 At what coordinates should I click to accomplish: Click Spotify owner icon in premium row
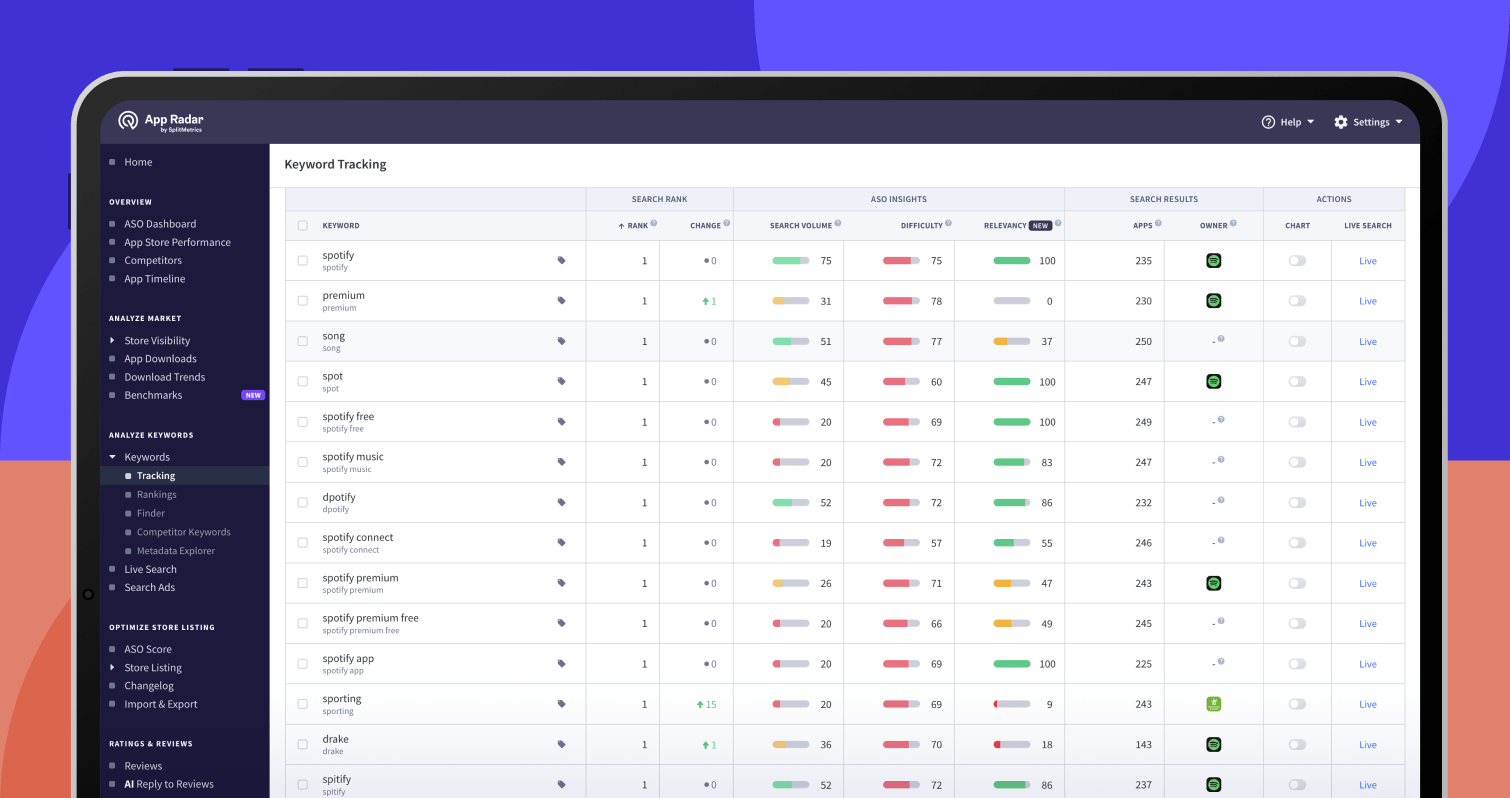point(1214,301)
